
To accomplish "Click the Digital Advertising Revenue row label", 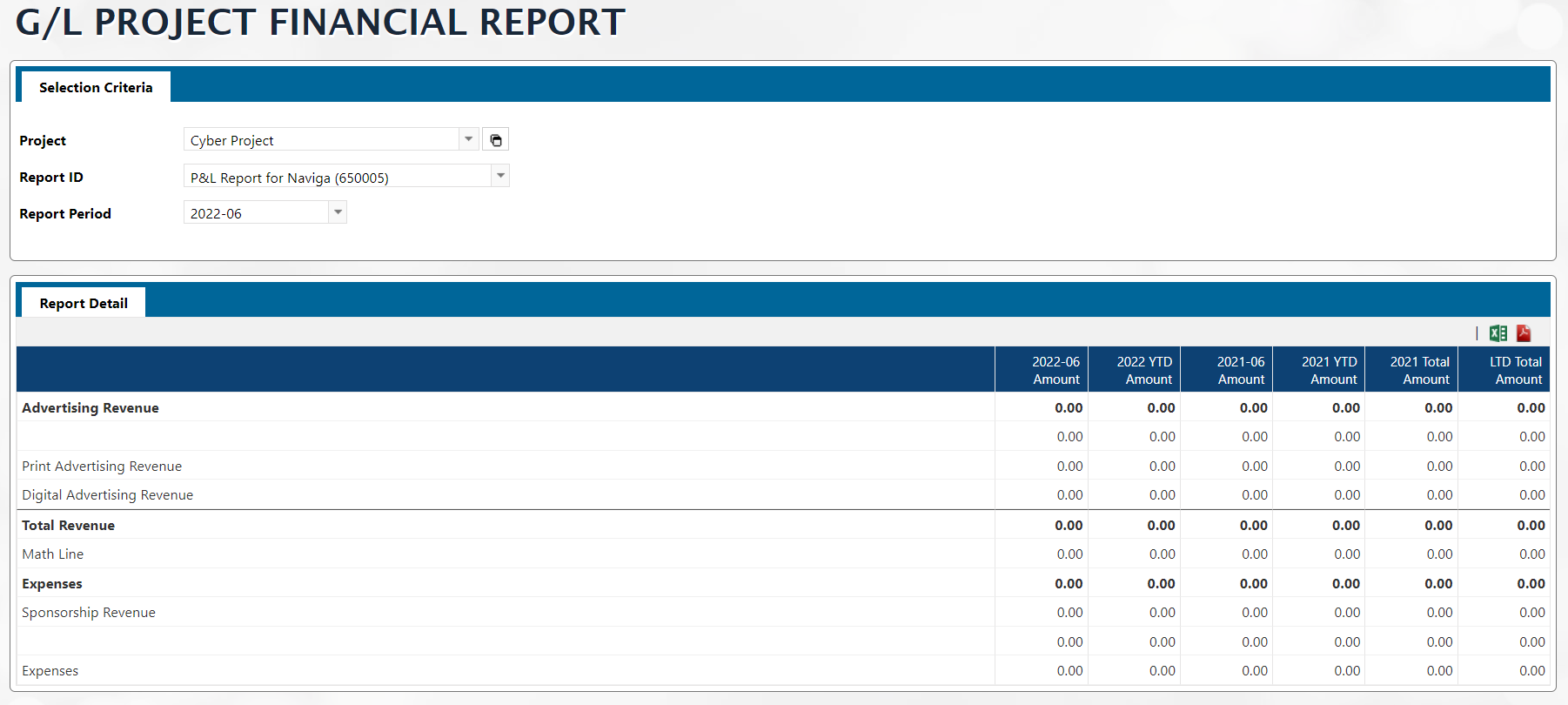I will 108,494.
